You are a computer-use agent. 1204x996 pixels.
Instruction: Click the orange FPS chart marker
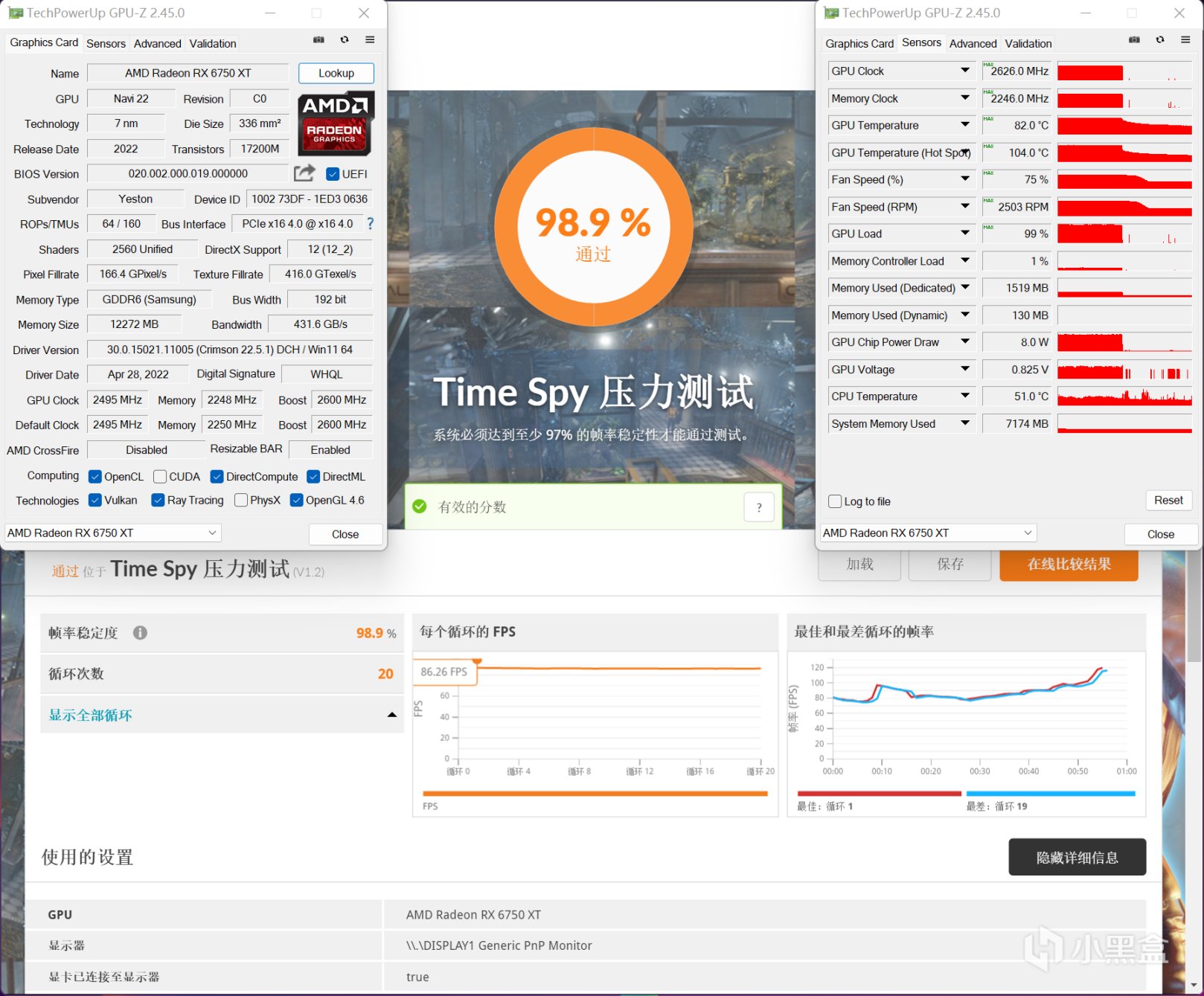point(477,661)
